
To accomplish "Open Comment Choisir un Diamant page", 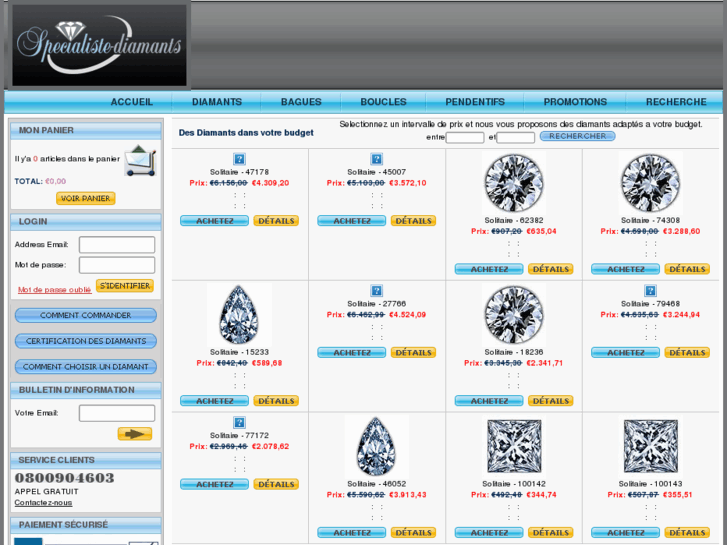I will pos(86,367).
